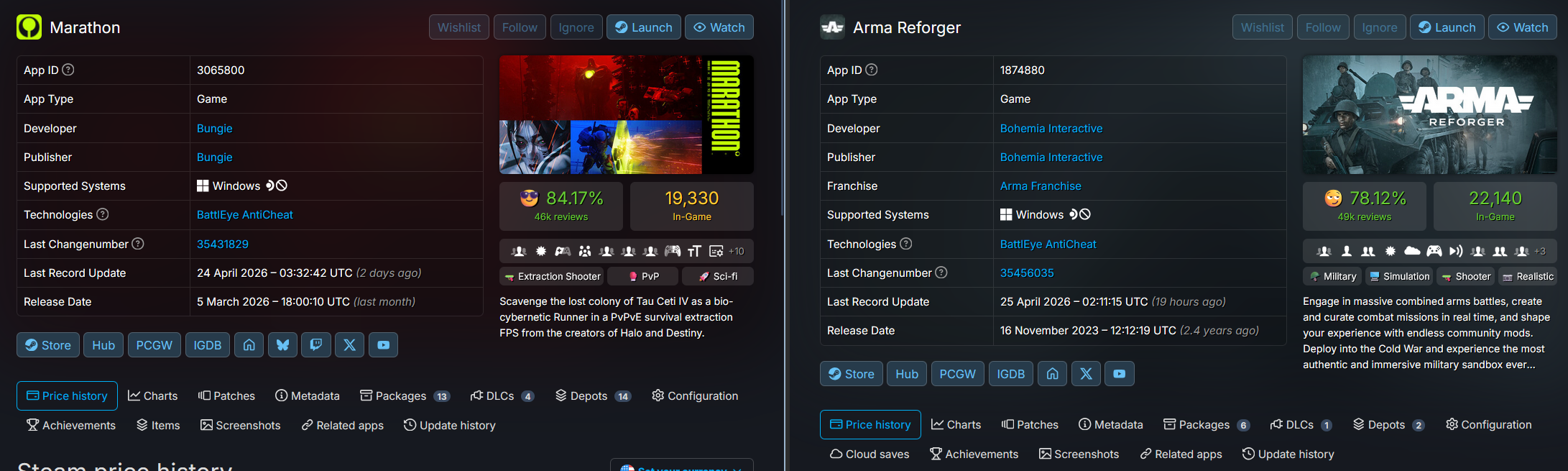Open Marathon's X (Twitter) icon link

point(350,345)
